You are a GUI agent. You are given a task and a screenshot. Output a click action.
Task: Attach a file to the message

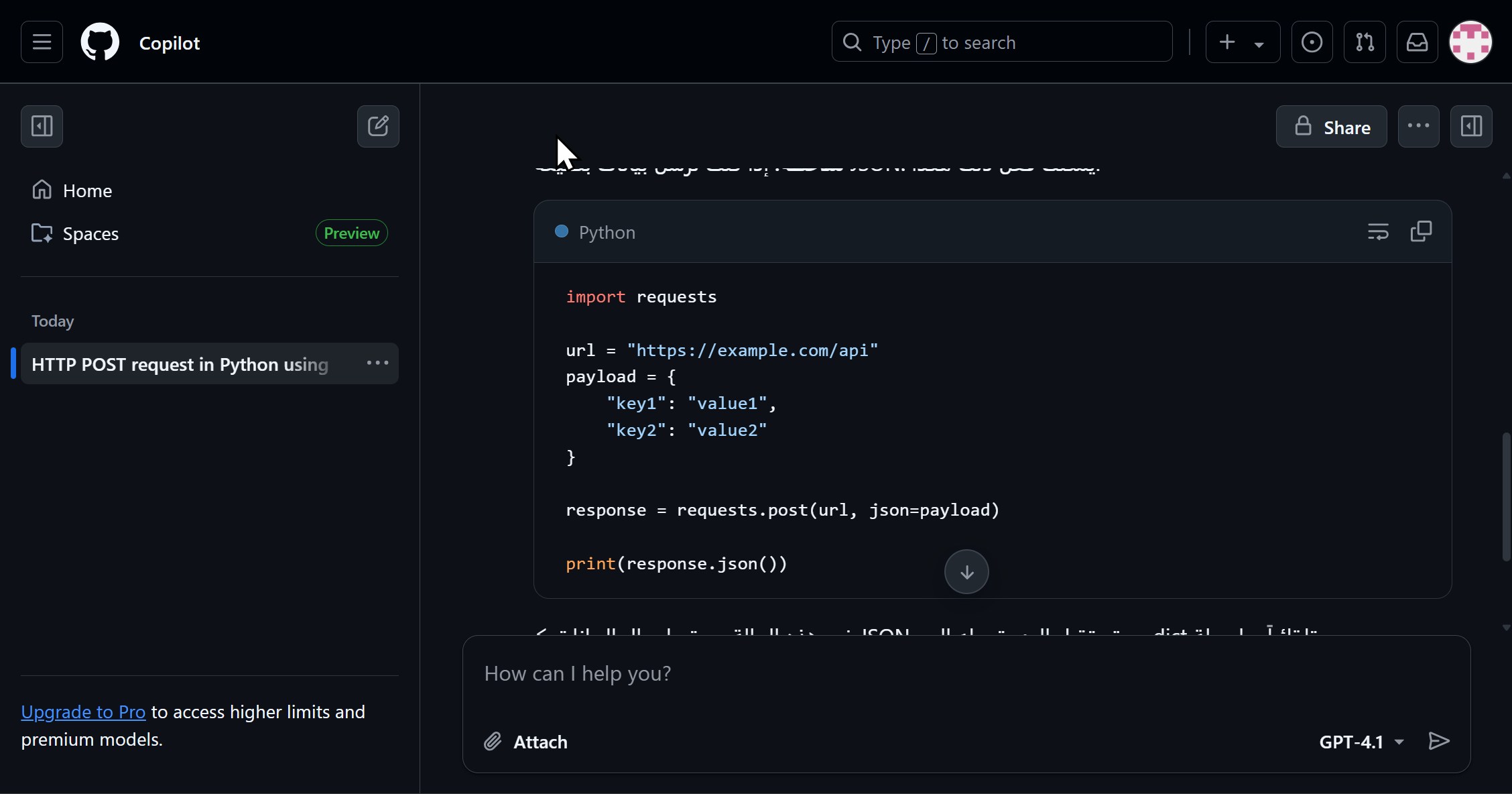coord(525,742)
